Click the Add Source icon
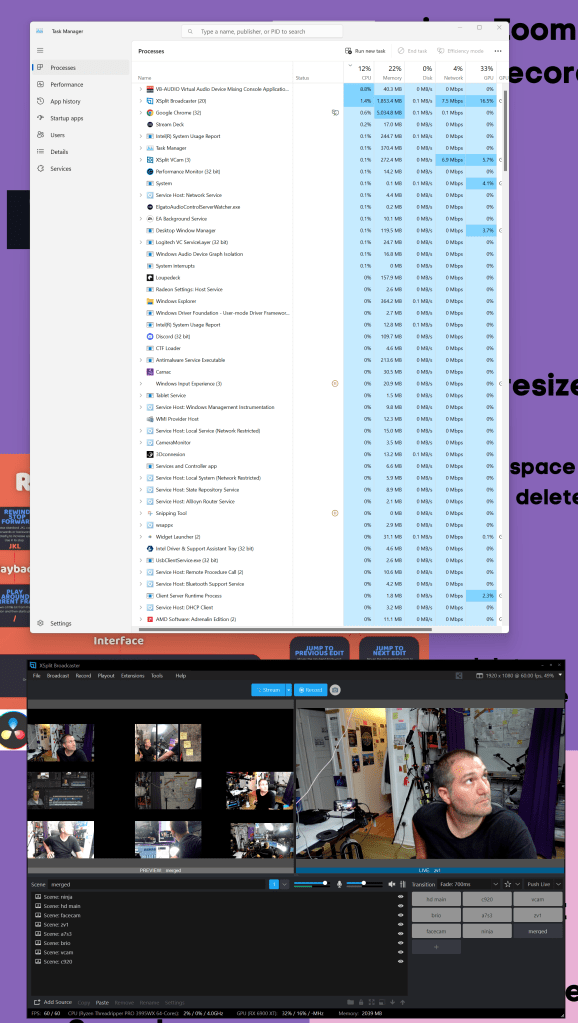The height and width of the screenshot is (1023, 578). (37, 1002)
